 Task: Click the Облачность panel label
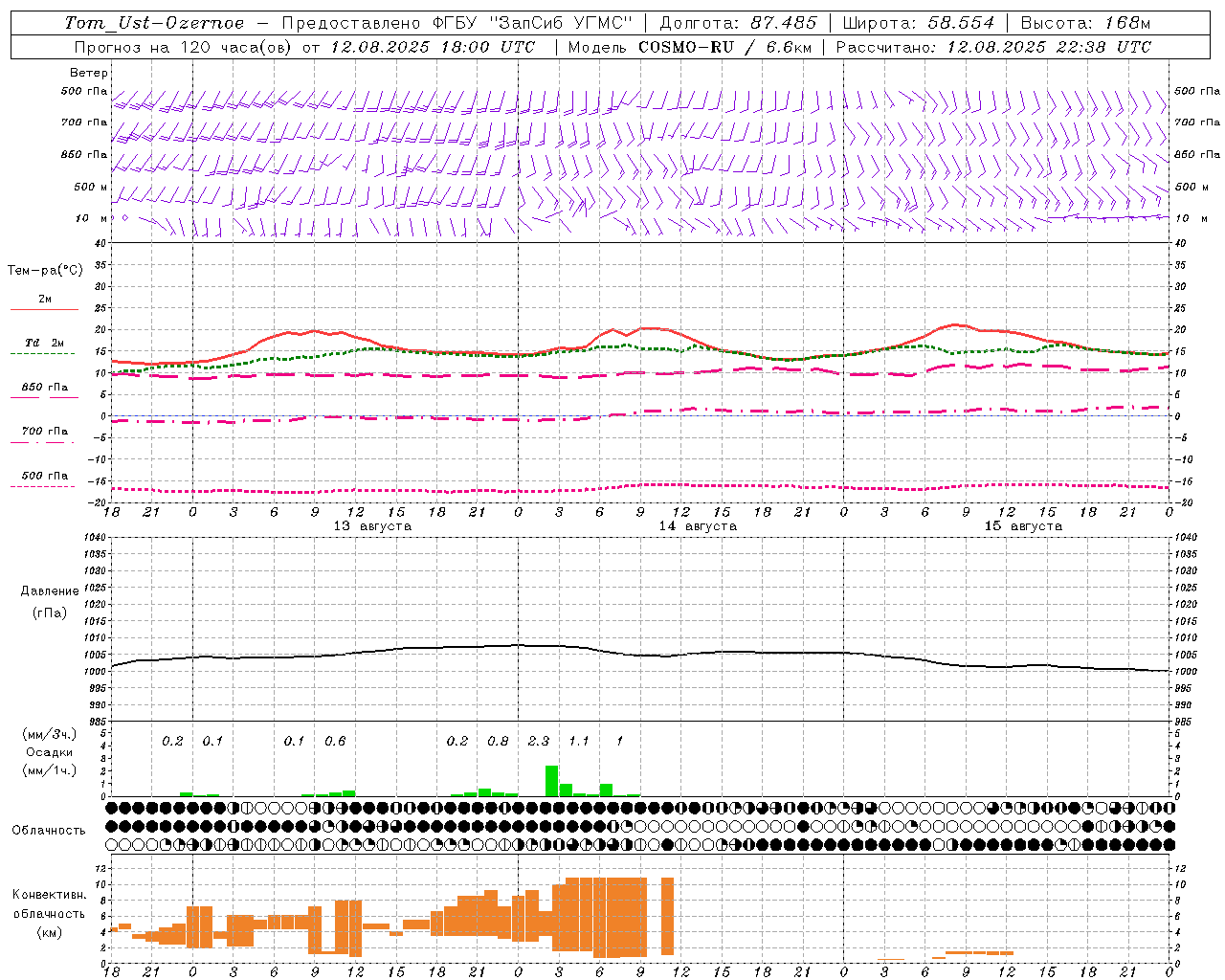click(x=49, y=831)
